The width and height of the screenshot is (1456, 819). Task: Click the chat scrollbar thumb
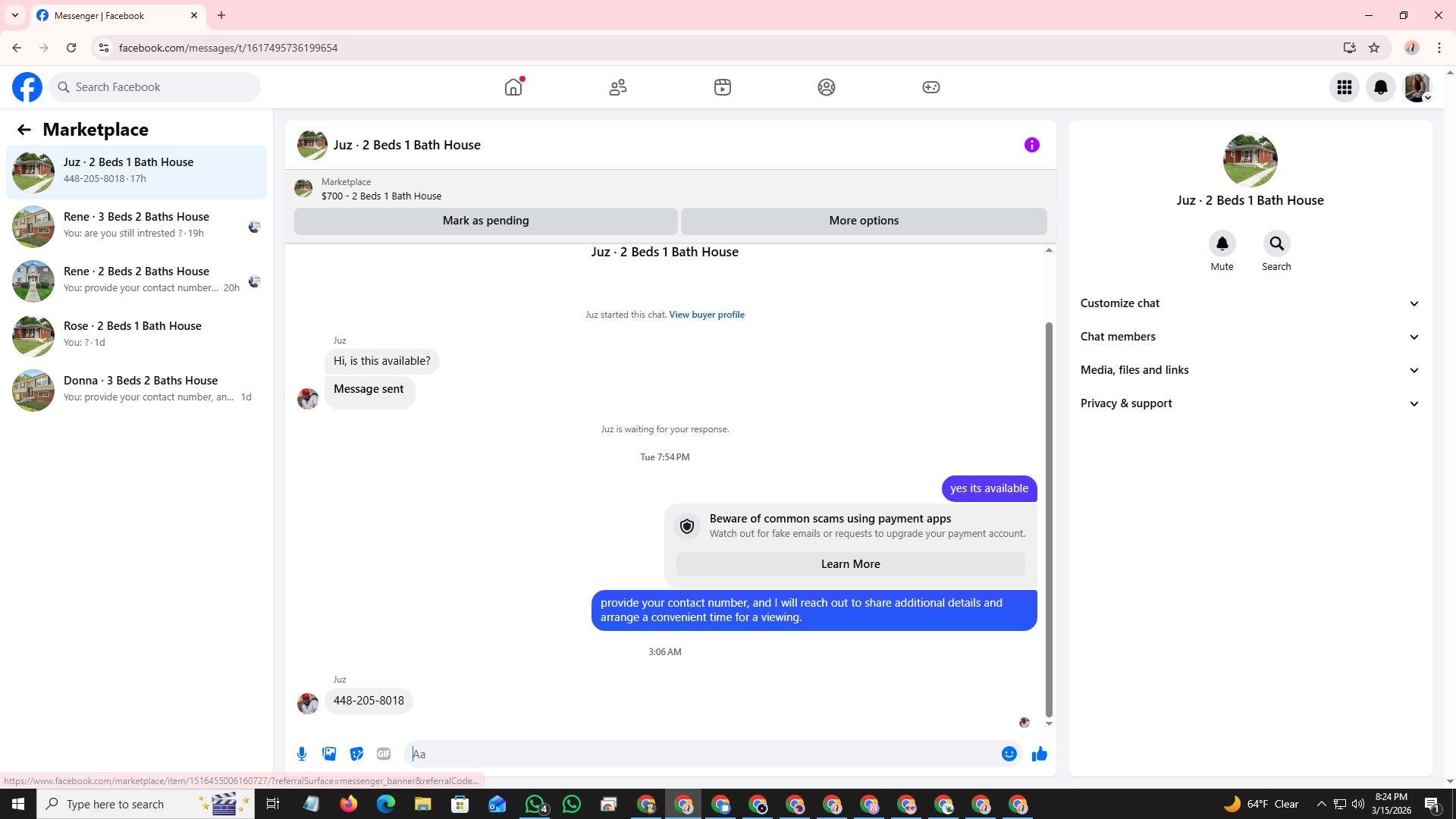pyautogui.click(x=1049, y=519)
